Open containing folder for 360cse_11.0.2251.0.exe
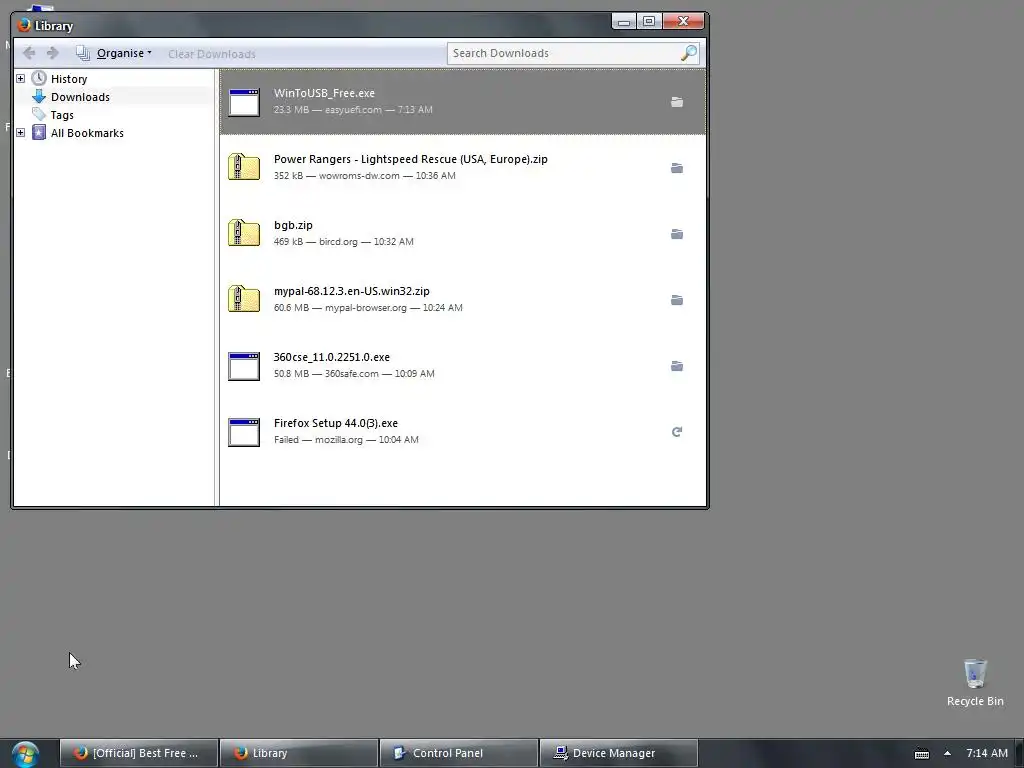 [x=677, y=366]
